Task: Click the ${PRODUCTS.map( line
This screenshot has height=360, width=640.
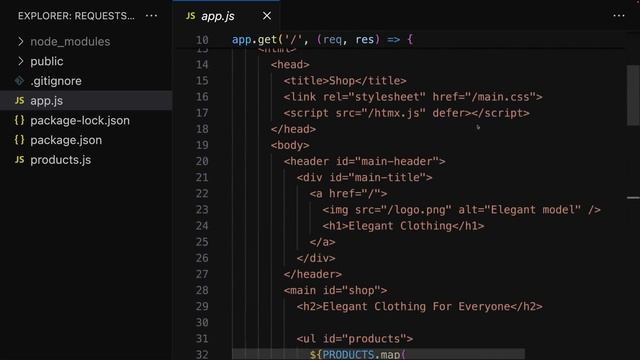Action: pos(358,354)
